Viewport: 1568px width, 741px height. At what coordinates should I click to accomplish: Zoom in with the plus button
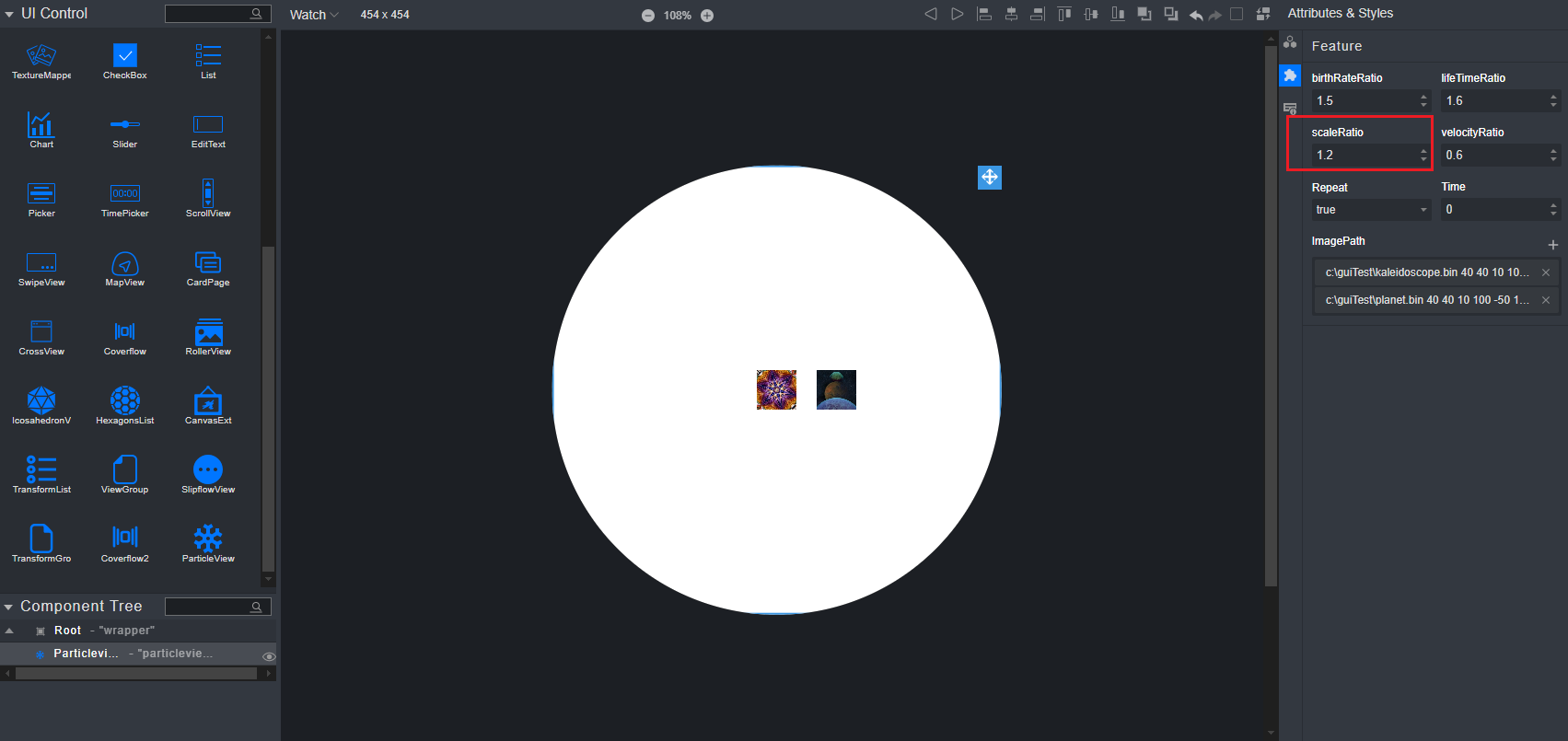707,16
